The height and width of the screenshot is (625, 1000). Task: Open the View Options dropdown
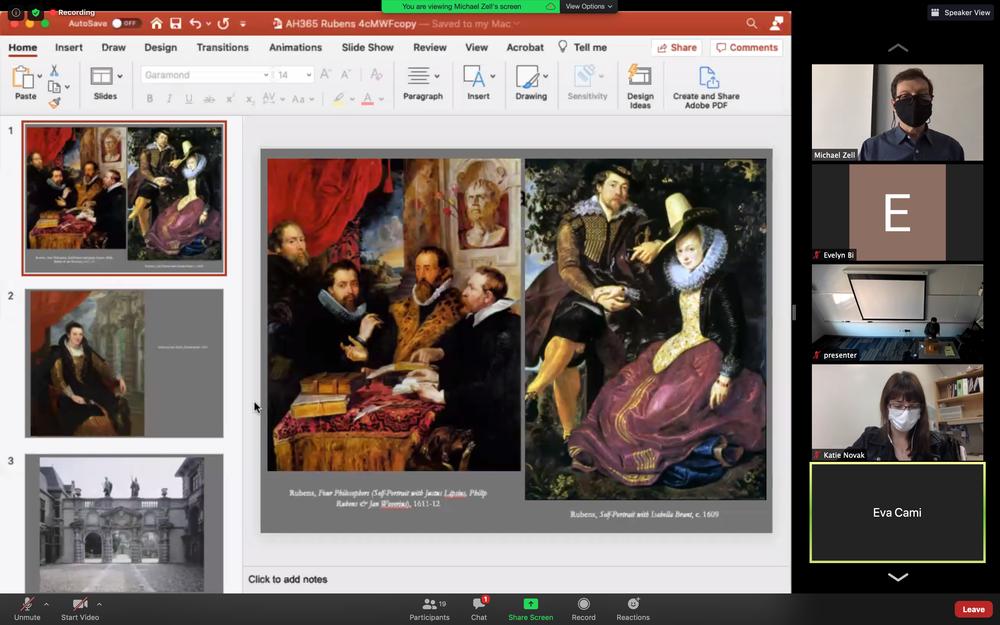click(x=589, y=6)
